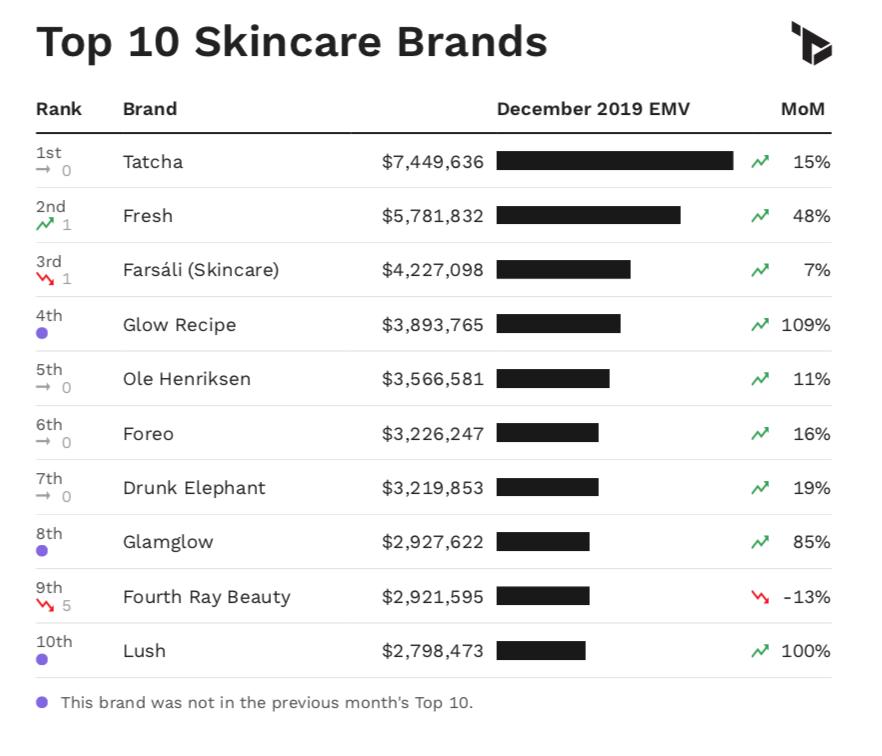Click the purple dot under 10th rank
Viewport: 882px width, 756px height.
point(42,659)
